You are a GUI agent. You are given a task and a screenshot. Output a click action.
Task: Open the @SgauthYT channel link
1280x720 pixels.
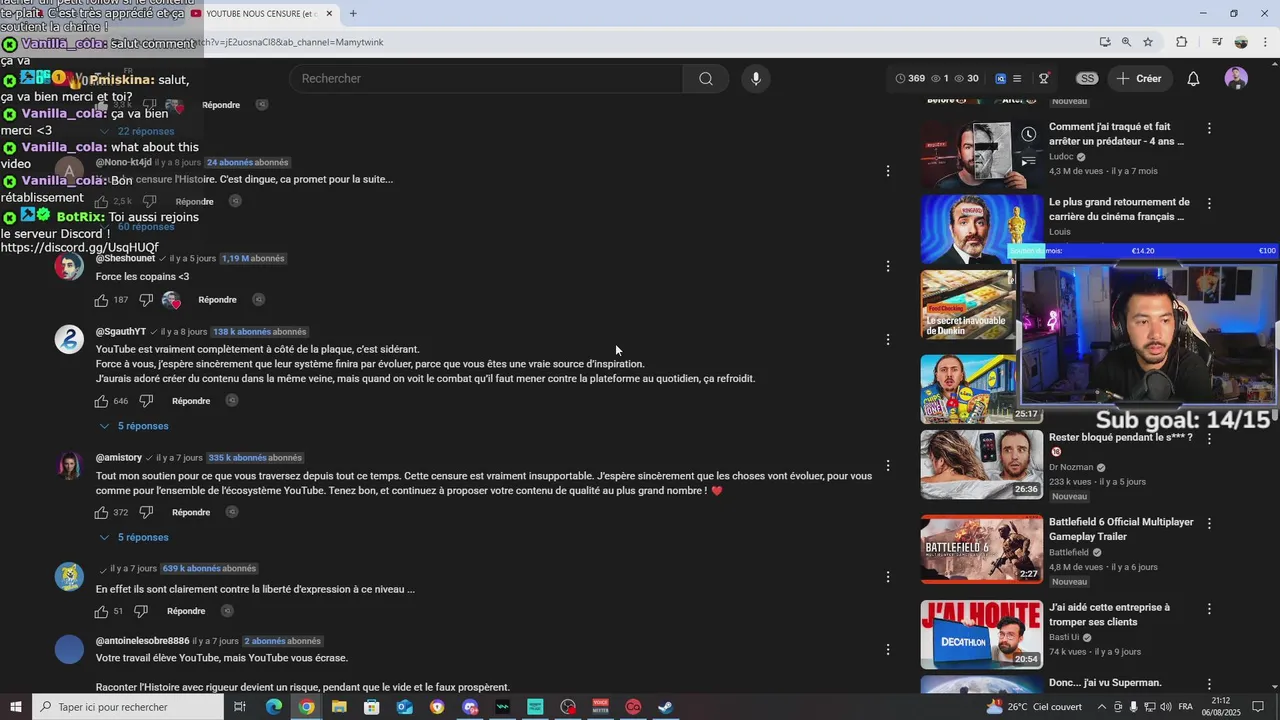121,332
